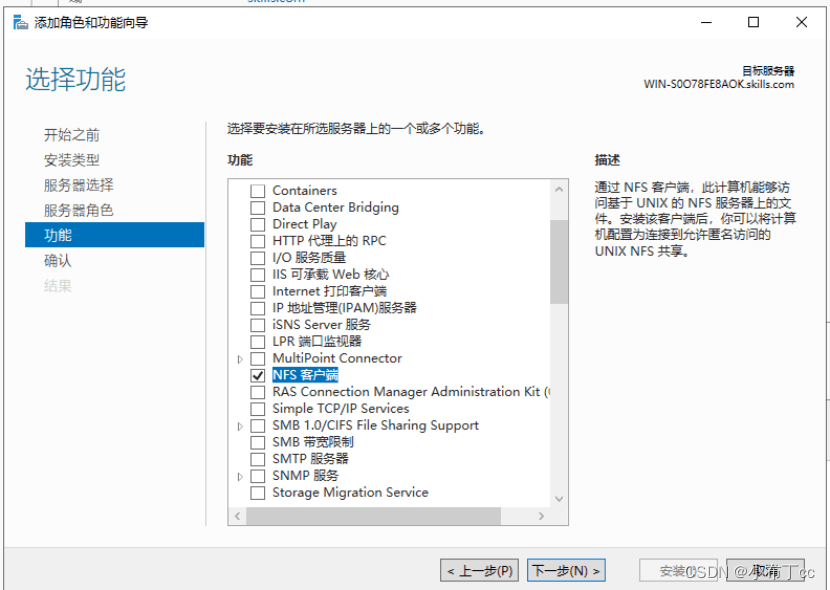Check Storage Migration Service checkbox
The width and height of the screenshot is (830, 590).
258,493
